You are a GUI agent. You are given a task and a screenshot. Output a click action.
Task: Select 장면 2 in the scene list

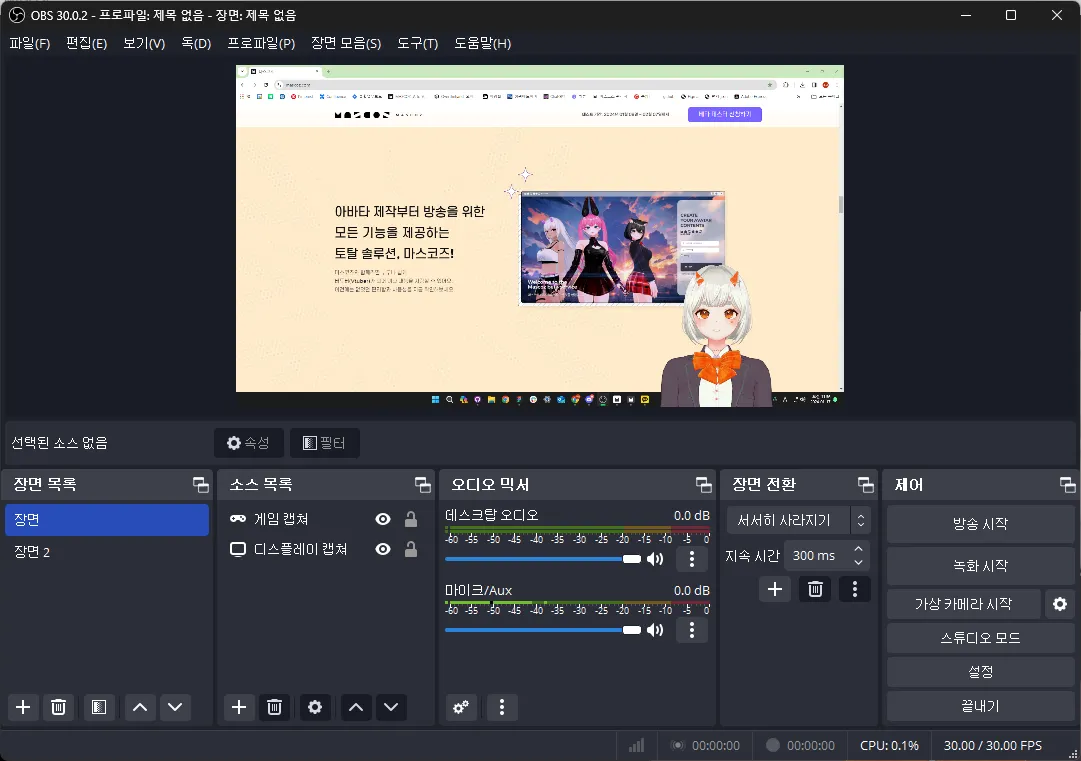pos(32,552)
